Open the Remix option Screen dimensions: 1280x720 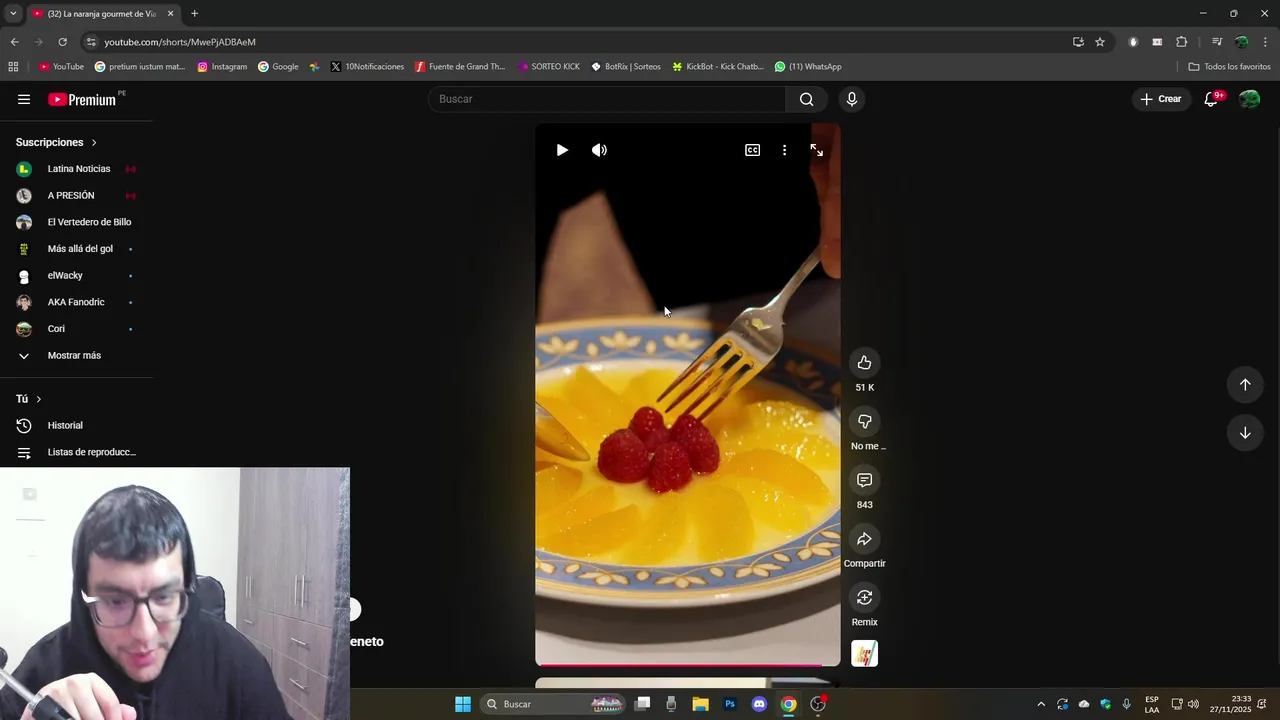[864, 598]
